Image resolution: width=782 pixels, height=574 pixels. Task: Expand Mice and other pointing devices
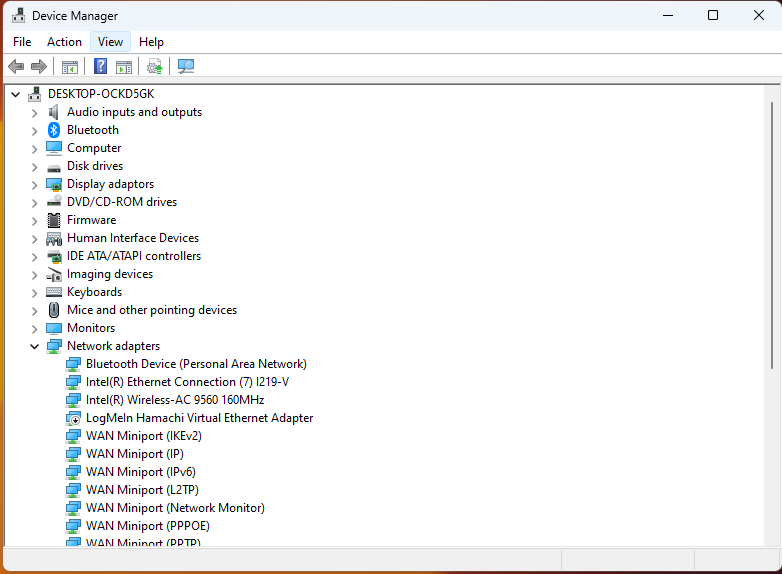pyautogui.click(x=34, y=311)
